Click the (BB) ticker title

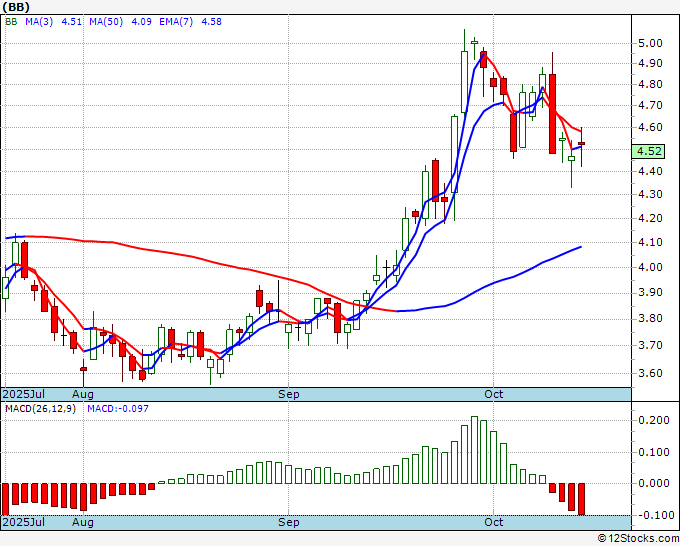[16, 7]
